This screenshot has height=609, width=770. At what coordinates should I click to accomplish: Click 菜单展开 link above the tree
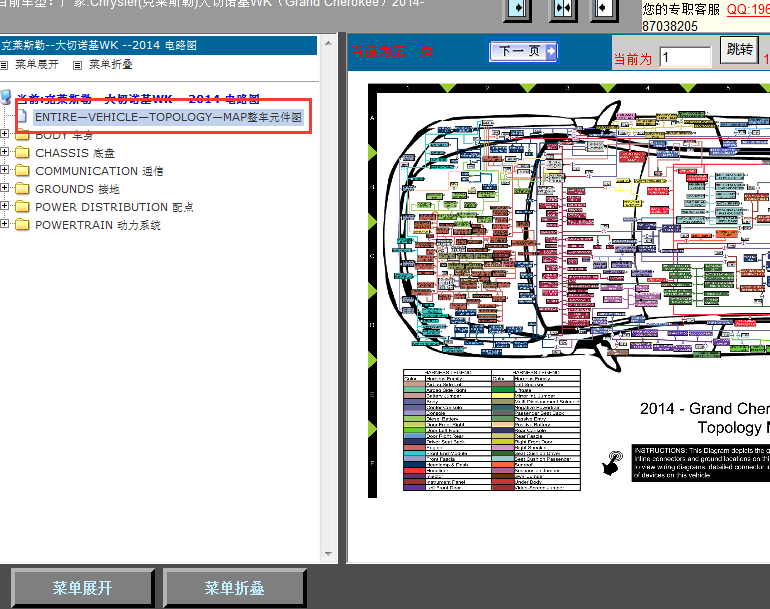pyautogui.click(x=36, y=65)
